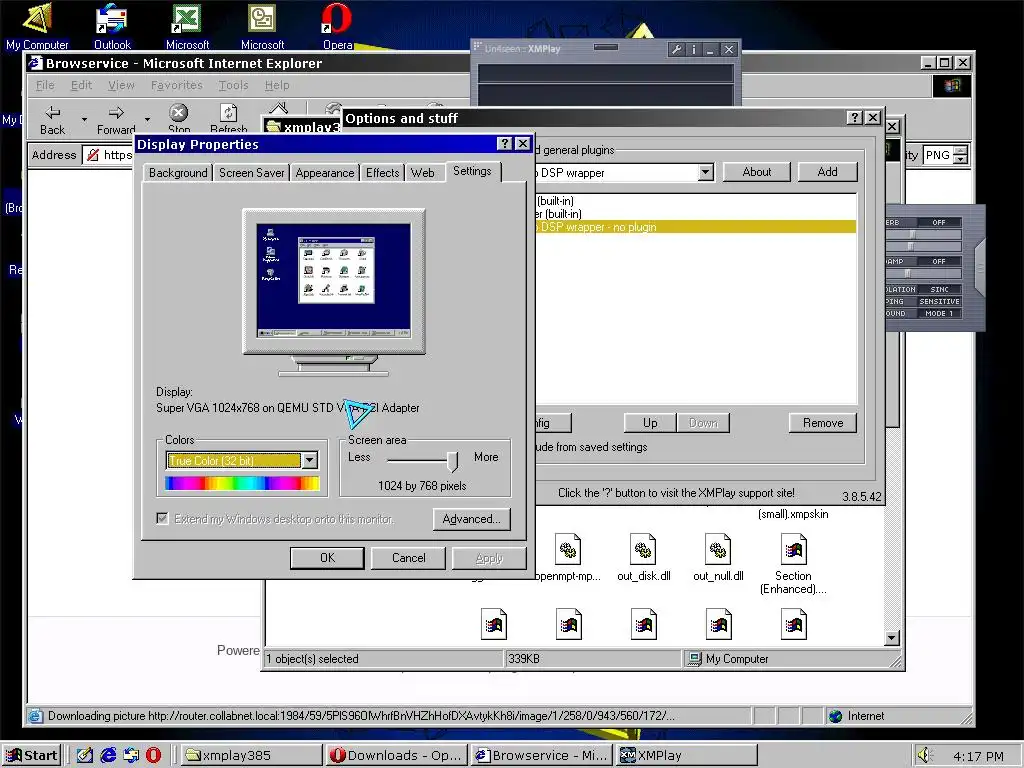Click the Start button

(x=32, y=756)
